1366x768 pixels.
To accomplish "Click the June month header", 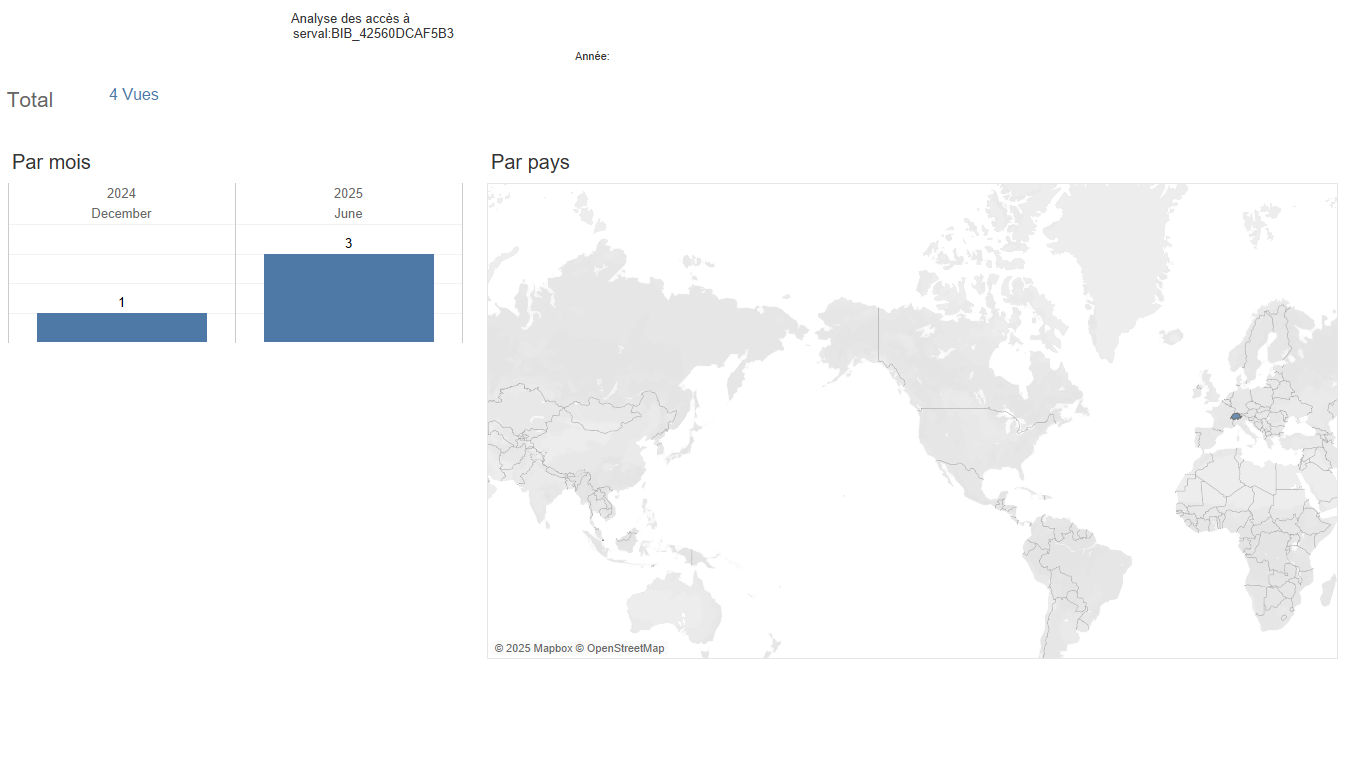I will pos(348,213).
